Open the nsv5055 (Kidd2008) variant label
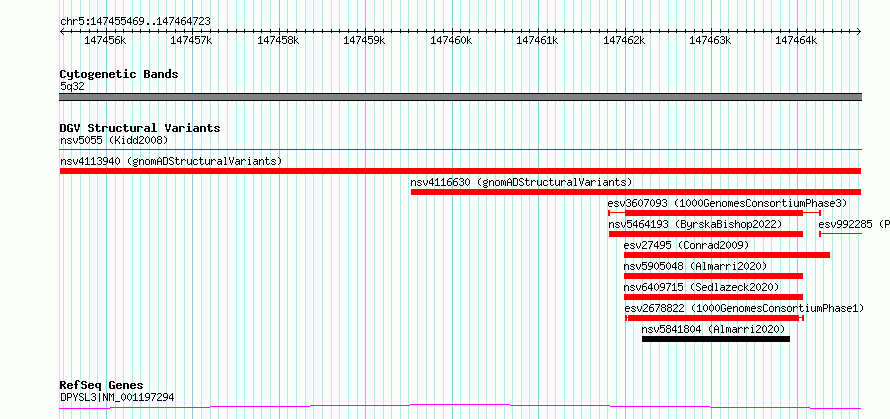The image size is (890, 419). click(x=114, y=140)
